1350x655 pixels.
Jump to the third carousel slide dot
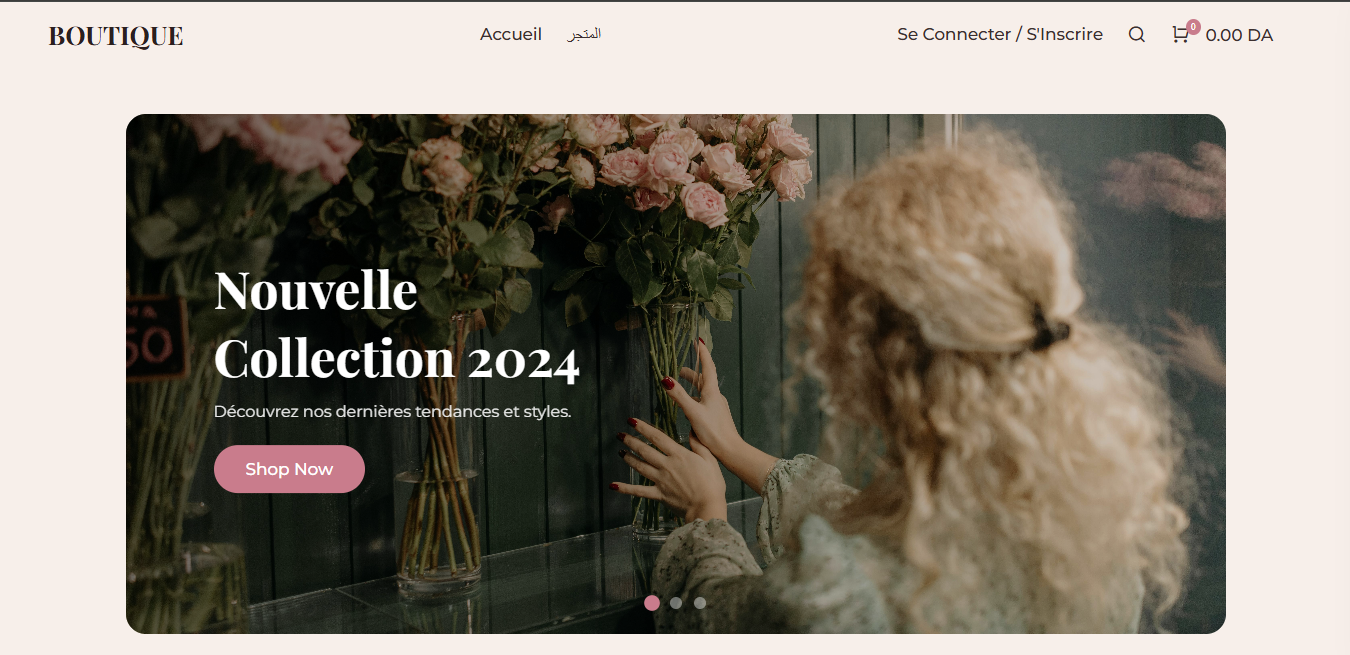pyautogui.click(x=700, y=603)
